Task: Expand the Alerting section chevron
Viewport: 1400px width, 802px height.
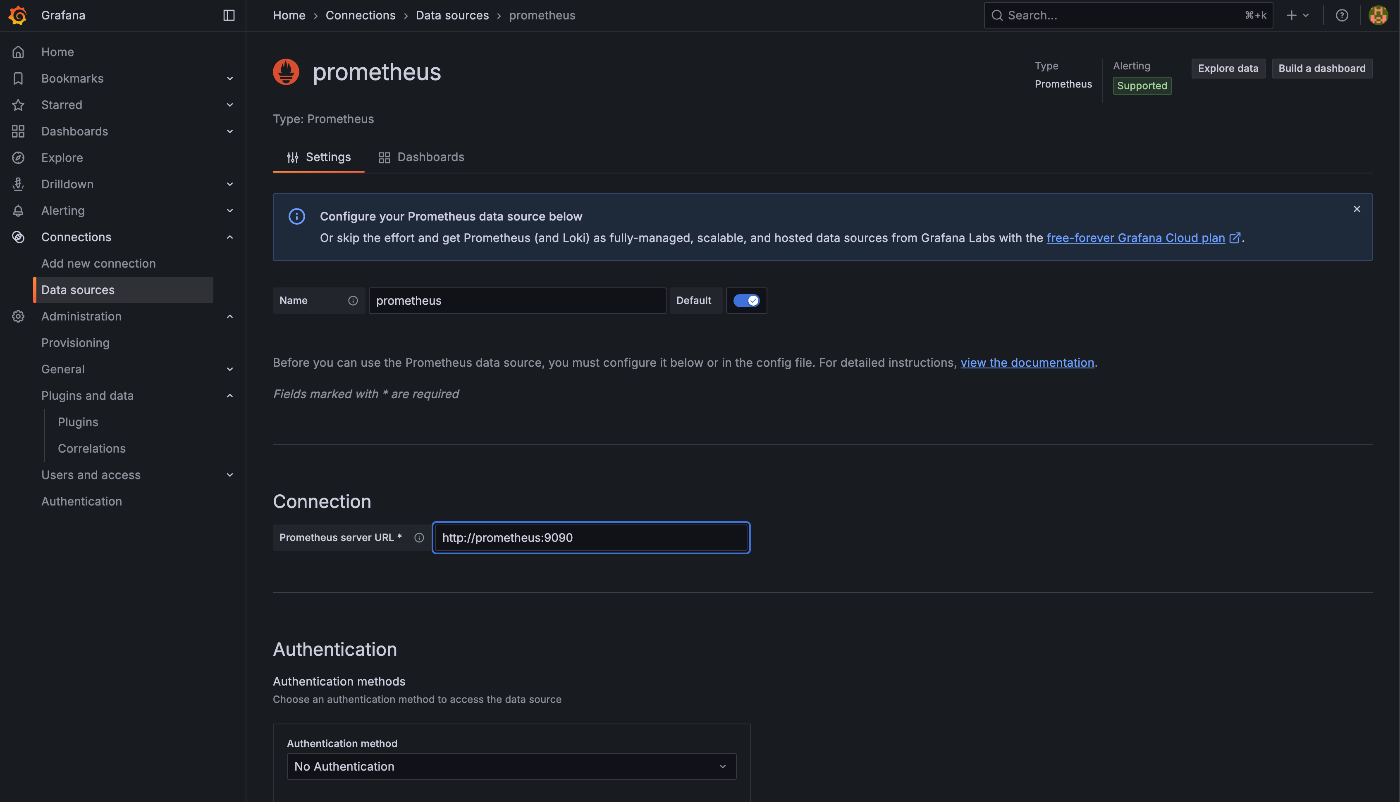Action: click(230, 211)
